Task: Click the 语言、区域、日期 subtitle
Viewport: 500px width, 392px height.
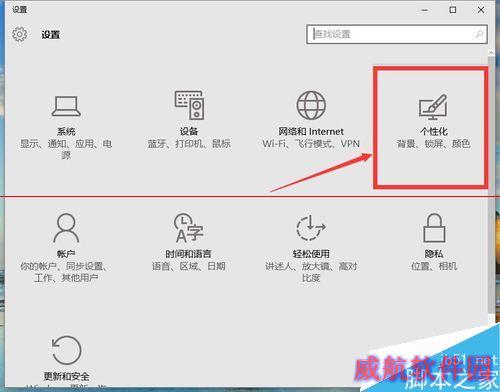Action: click(189, 266)
